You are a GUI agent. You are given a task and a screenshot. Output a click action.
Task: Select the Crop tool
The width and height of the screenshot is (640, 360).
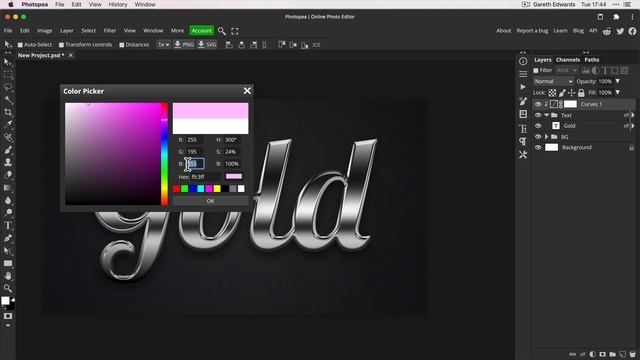point(8,112)
